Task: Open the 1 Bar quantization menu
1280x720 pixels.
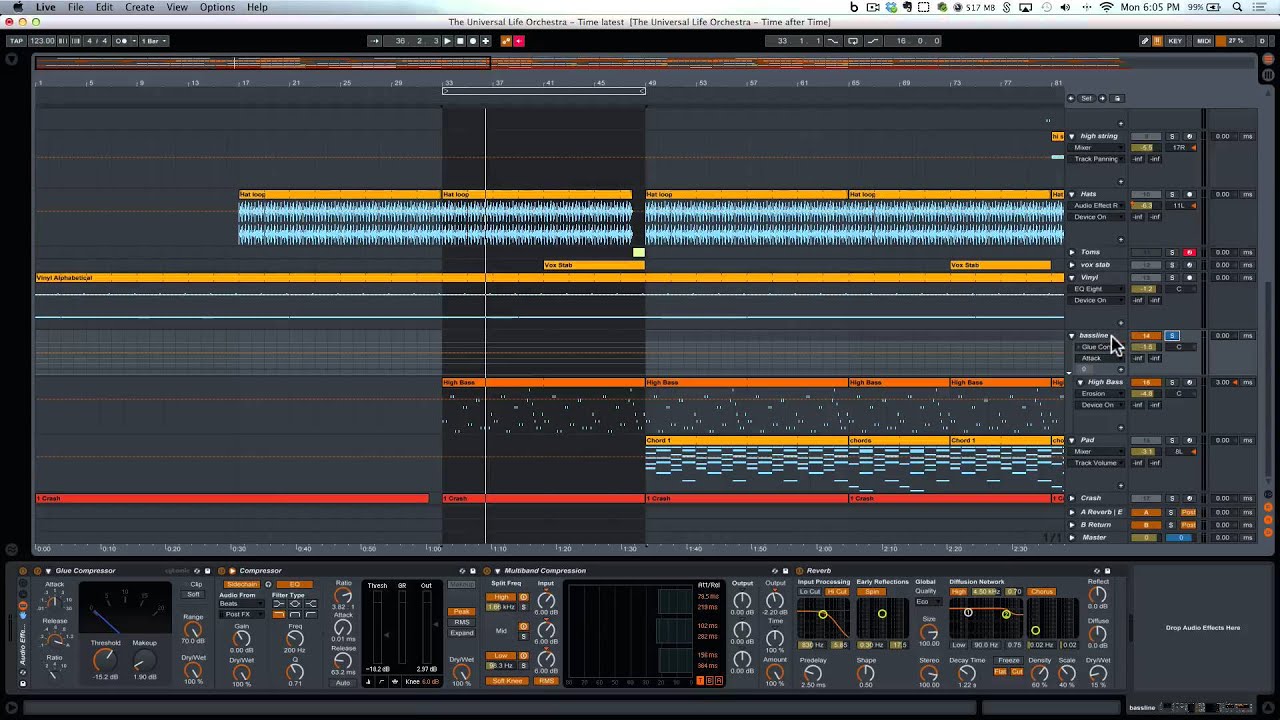Action: 153,41
